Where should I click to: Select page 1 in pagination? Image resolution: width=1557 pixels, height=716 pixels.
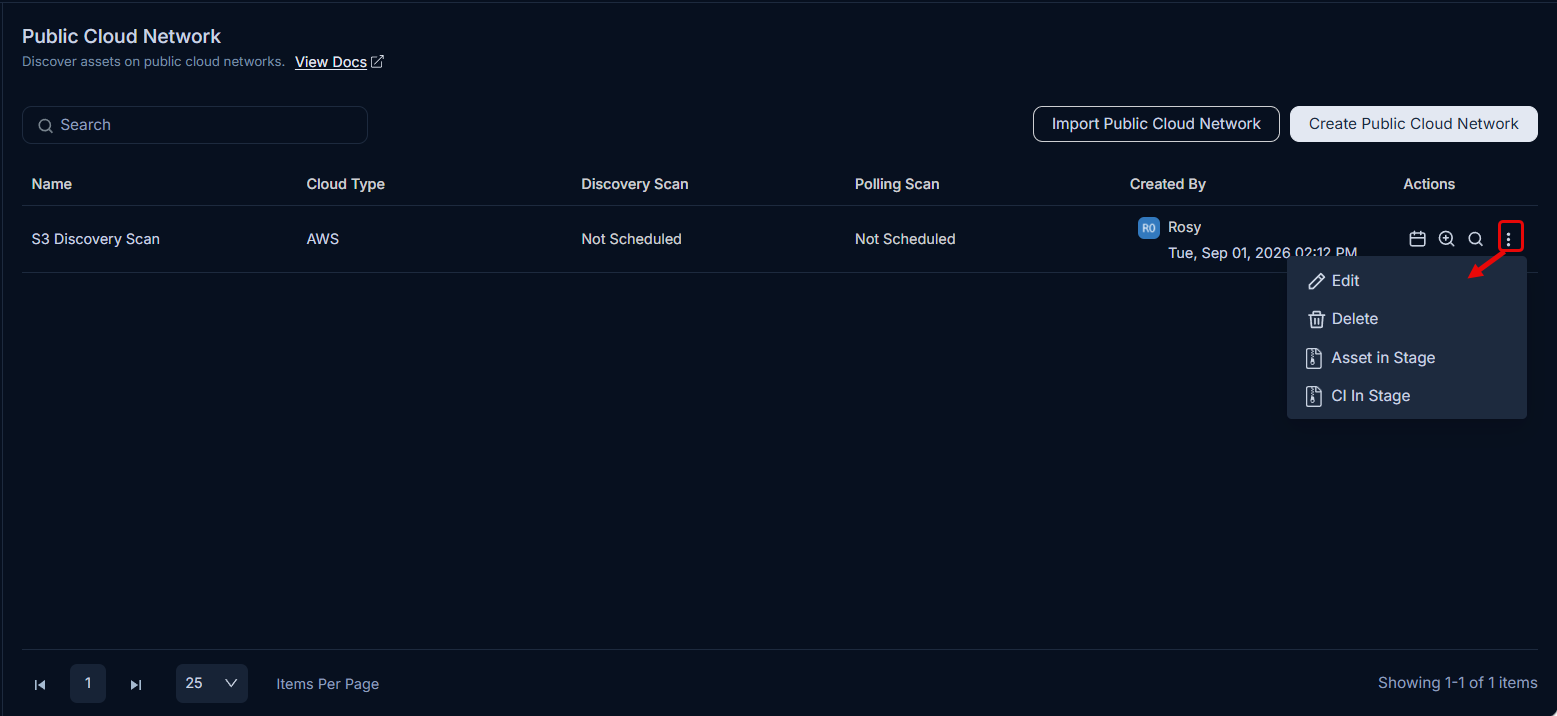(88, 684)
